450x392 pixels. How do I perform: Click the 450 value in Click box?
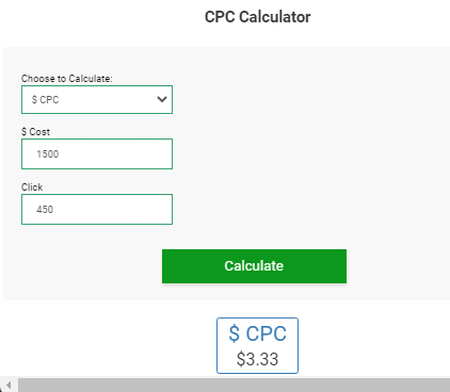[45, 209]
